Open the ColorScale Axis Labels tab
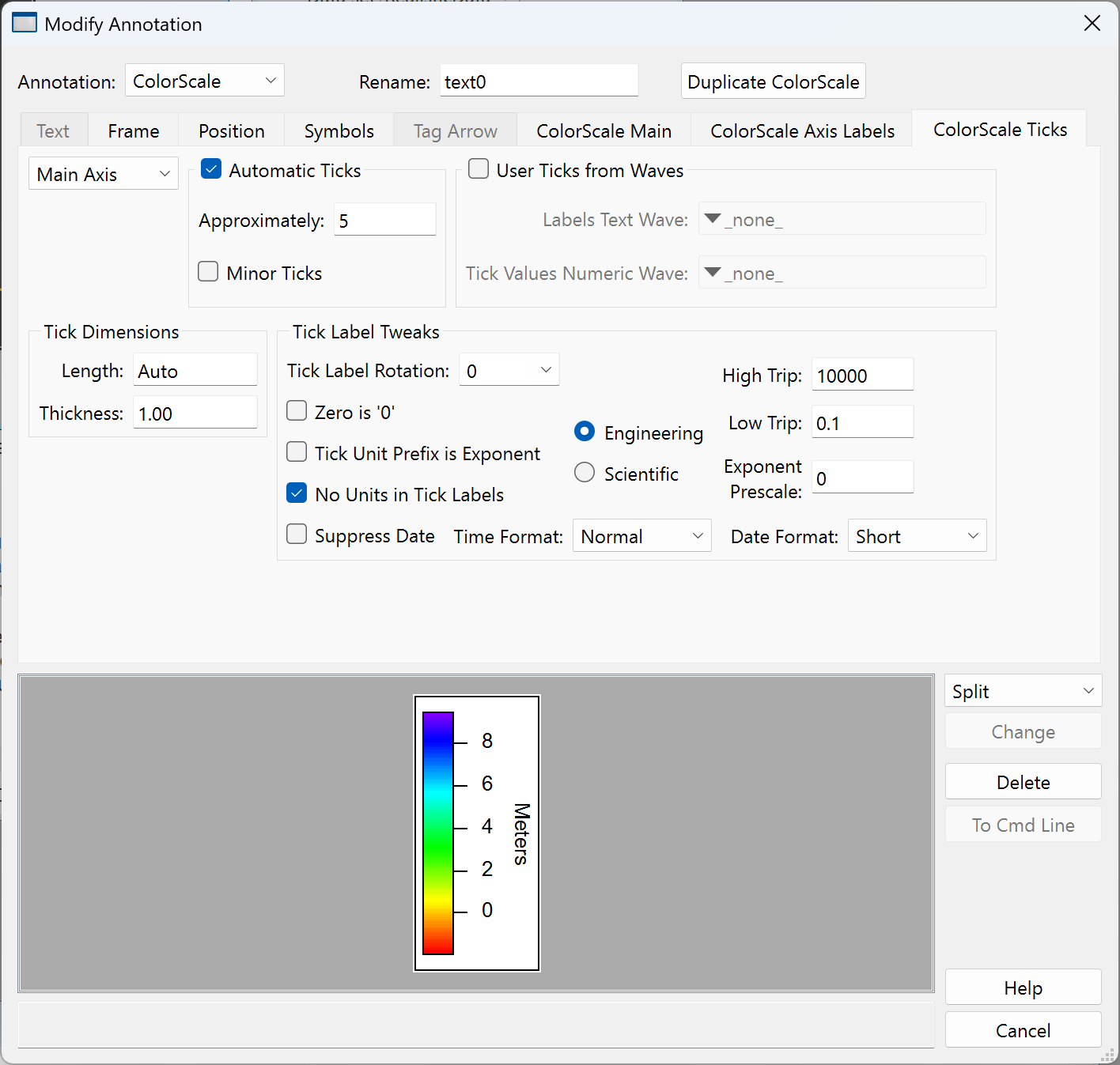 [x=802, y=130]
